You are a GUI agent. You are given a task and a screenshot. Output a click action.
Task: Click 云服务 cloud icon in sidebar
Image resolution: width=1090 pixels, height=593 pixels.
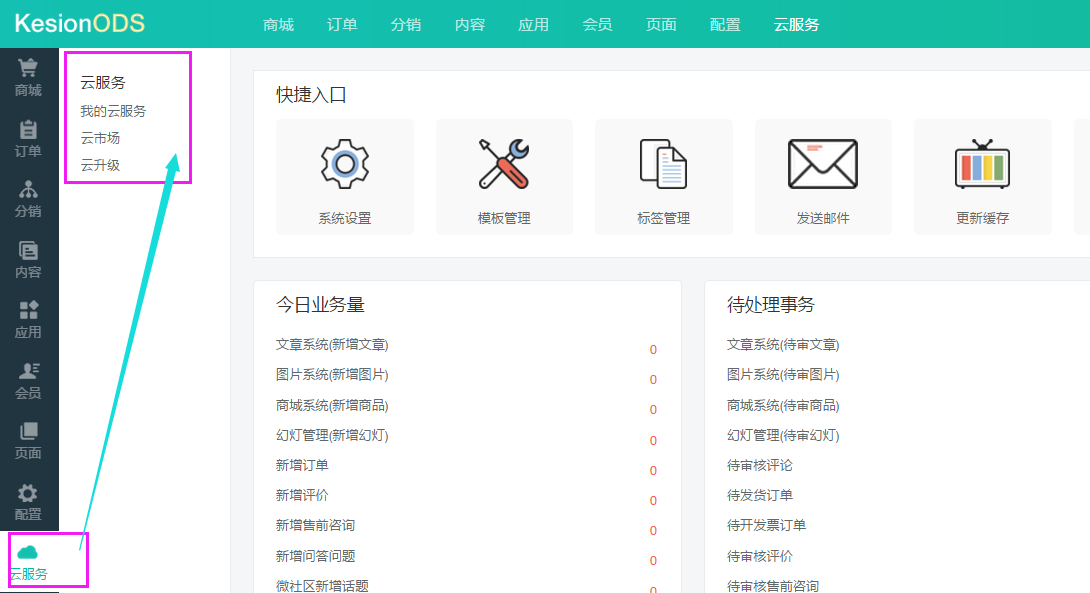point(28,553)
